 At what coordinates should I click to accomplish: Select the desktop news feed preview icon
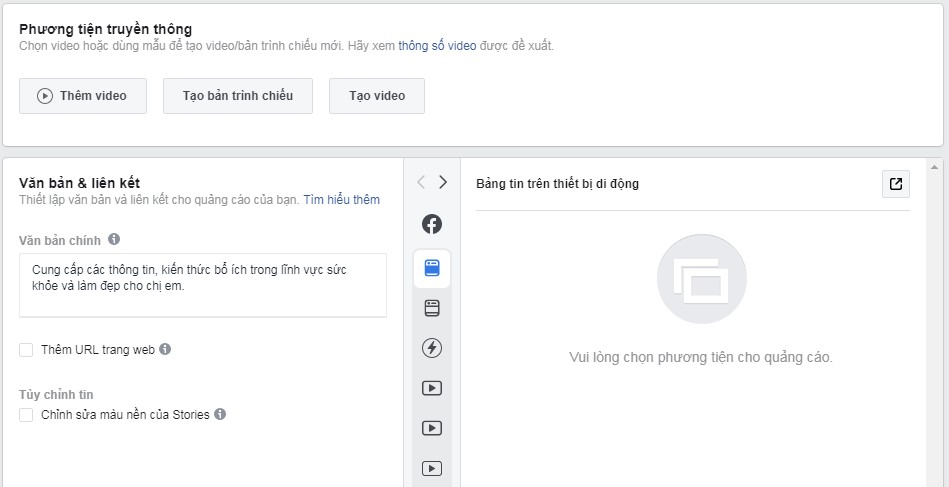(431, 308)
